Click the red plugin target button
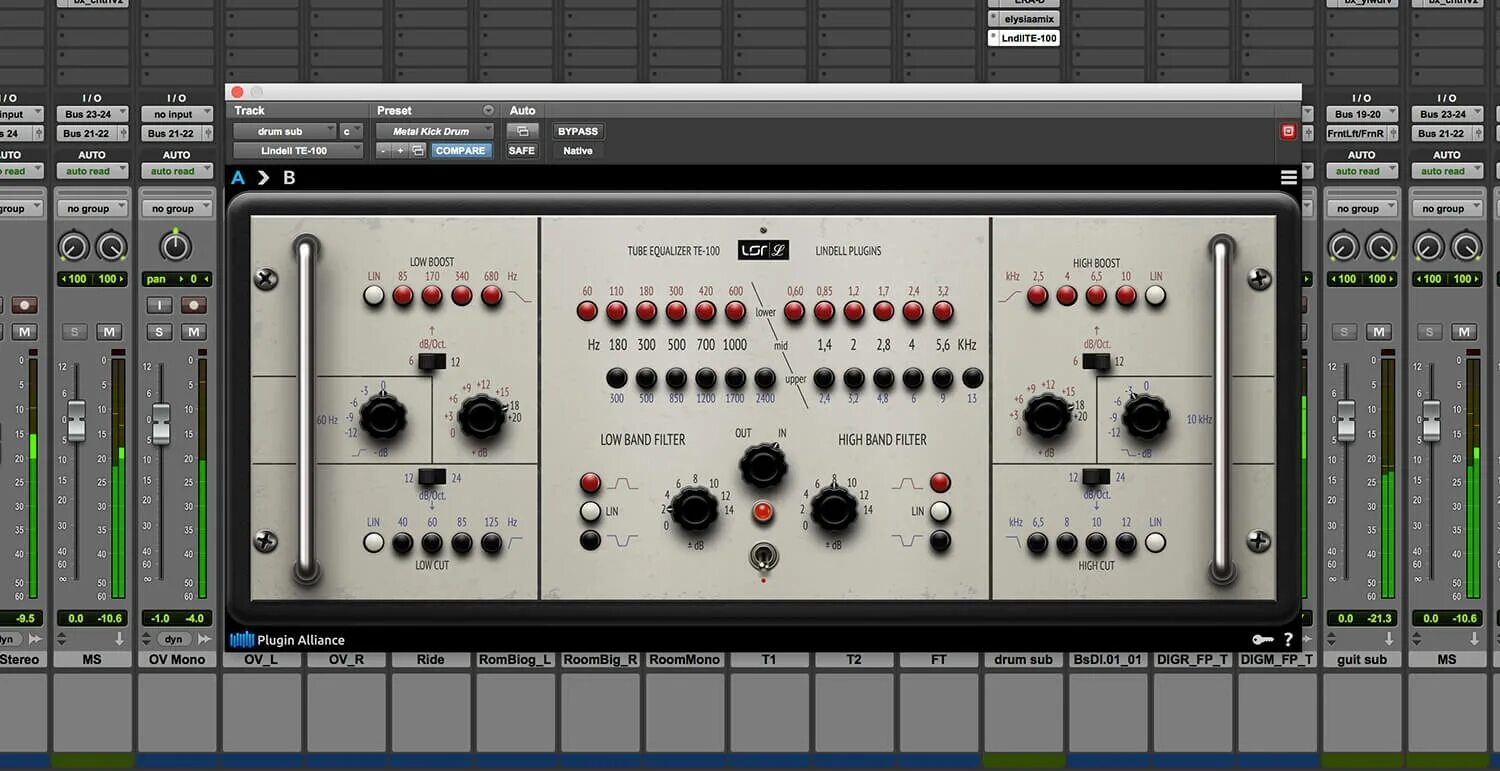This screenshot has width=1500, height=771. click(x=1288, y=131)
